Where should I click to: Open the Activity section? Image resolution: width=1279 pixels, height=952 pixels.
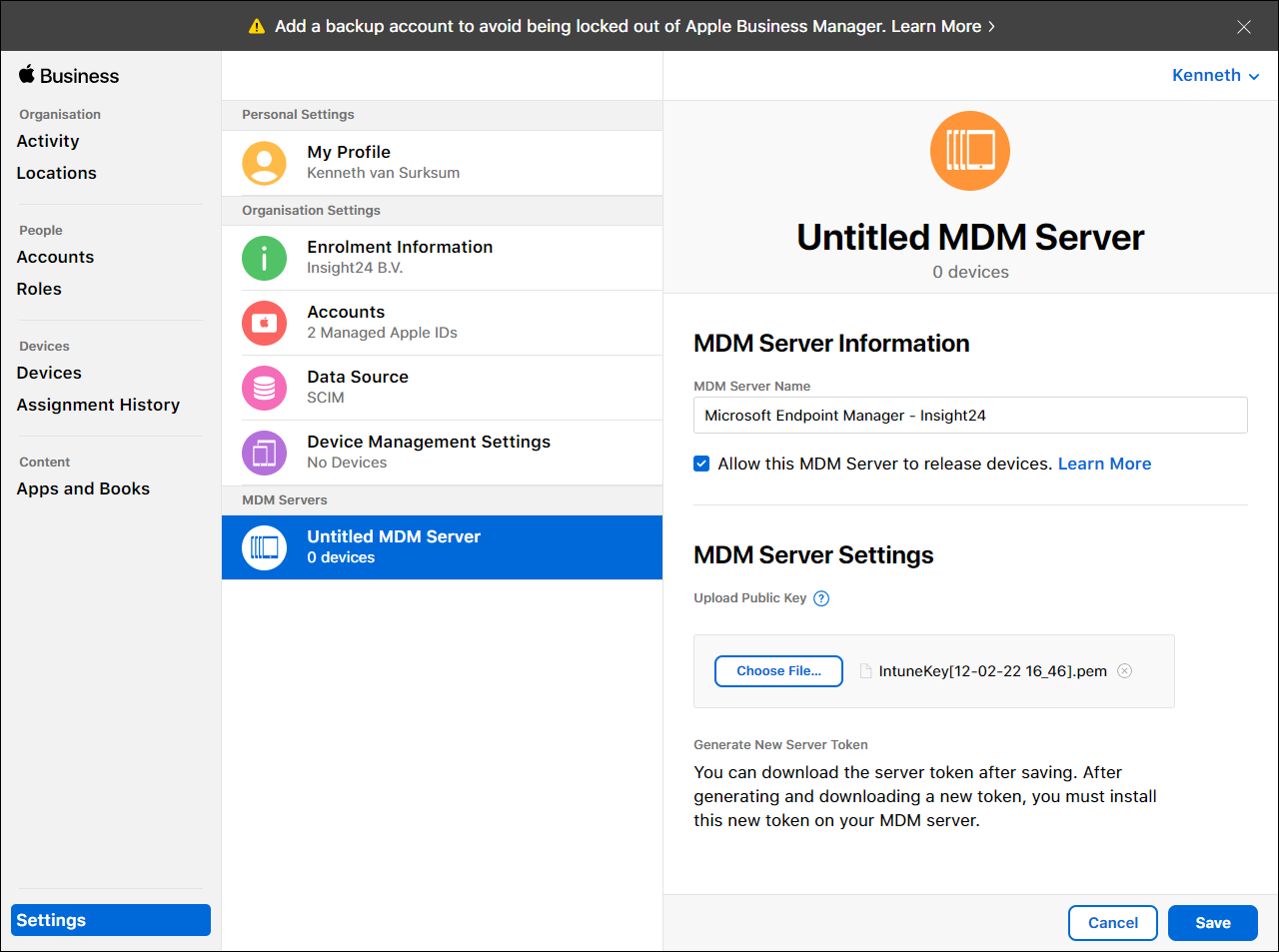coord(48,141)
